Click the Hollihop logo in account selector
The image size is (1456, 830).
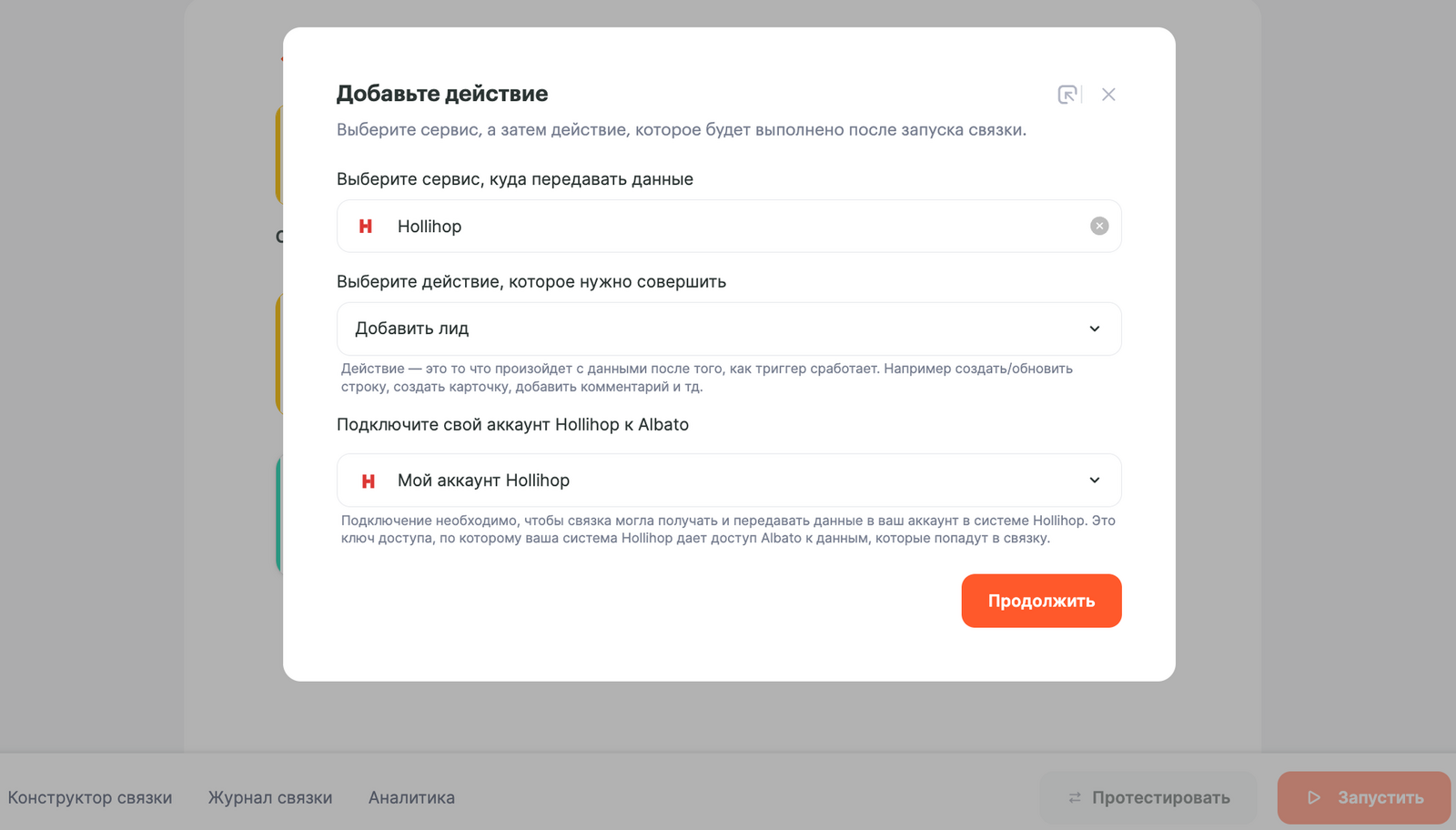(369, 481)
